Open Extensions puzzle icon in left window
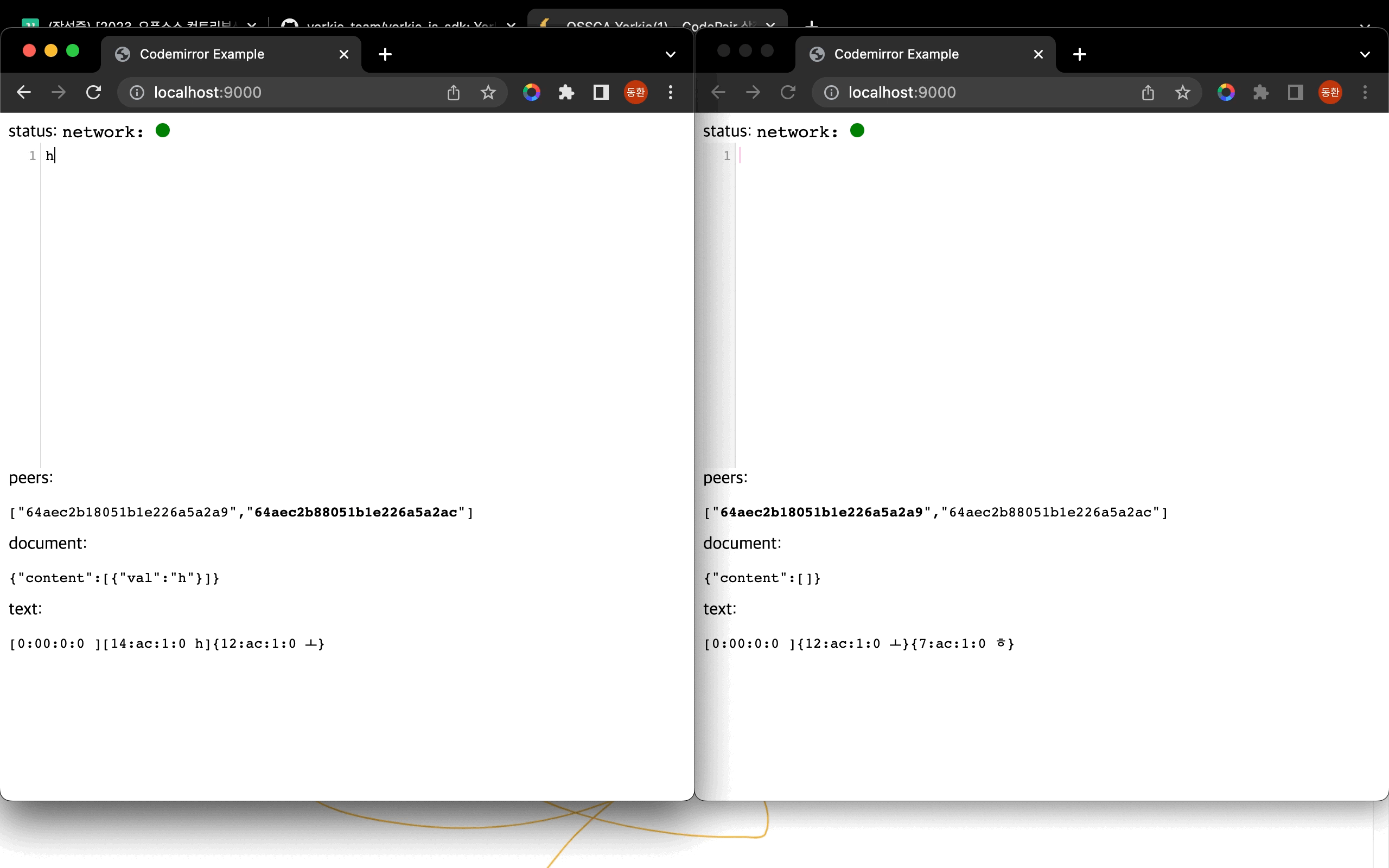 pyautogui.click(x=566, y=92)
